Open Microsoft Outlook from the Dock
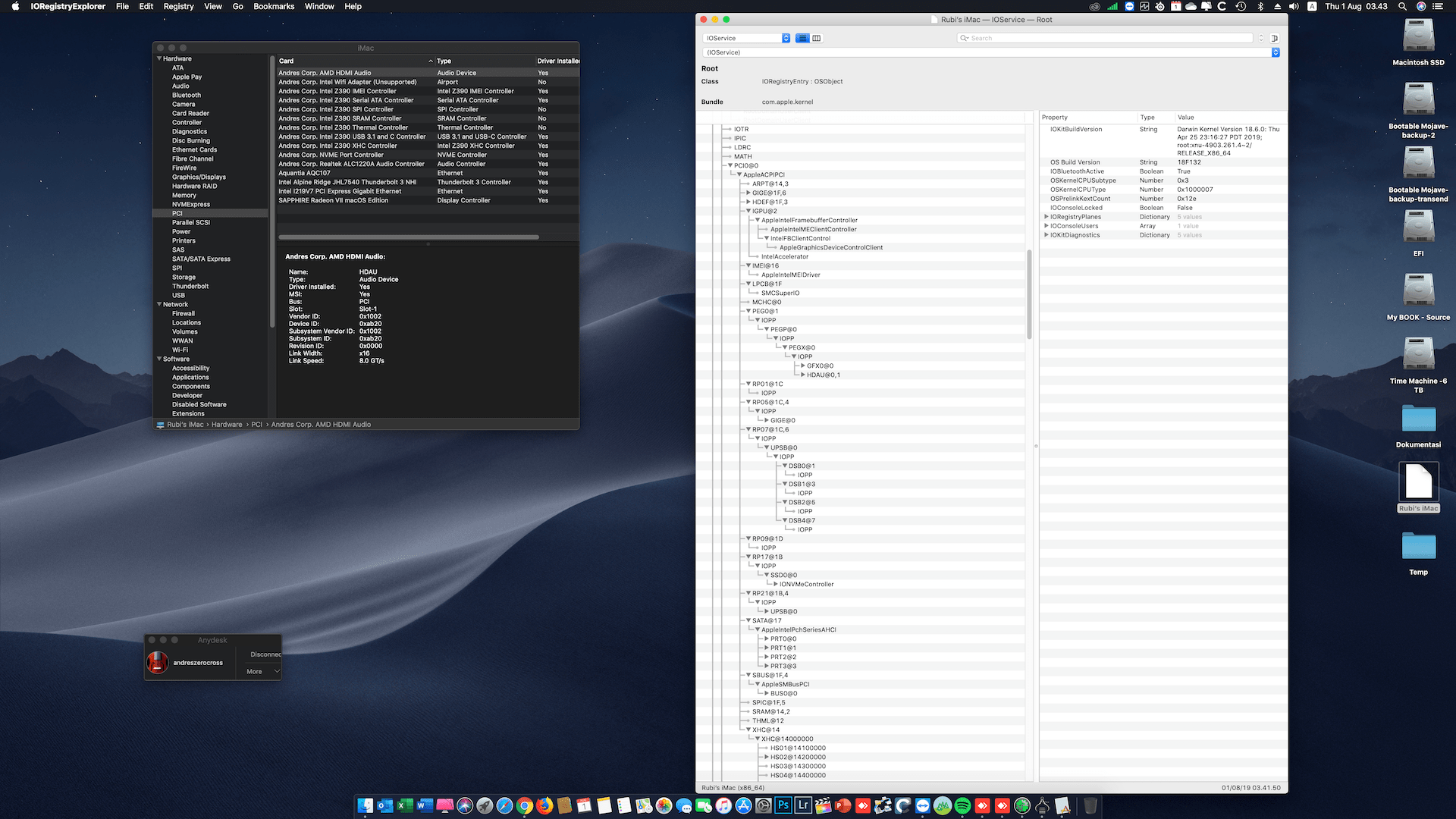Image resolution: width=1456 pixels, height=819 pixels. click(x=385, y=805)
